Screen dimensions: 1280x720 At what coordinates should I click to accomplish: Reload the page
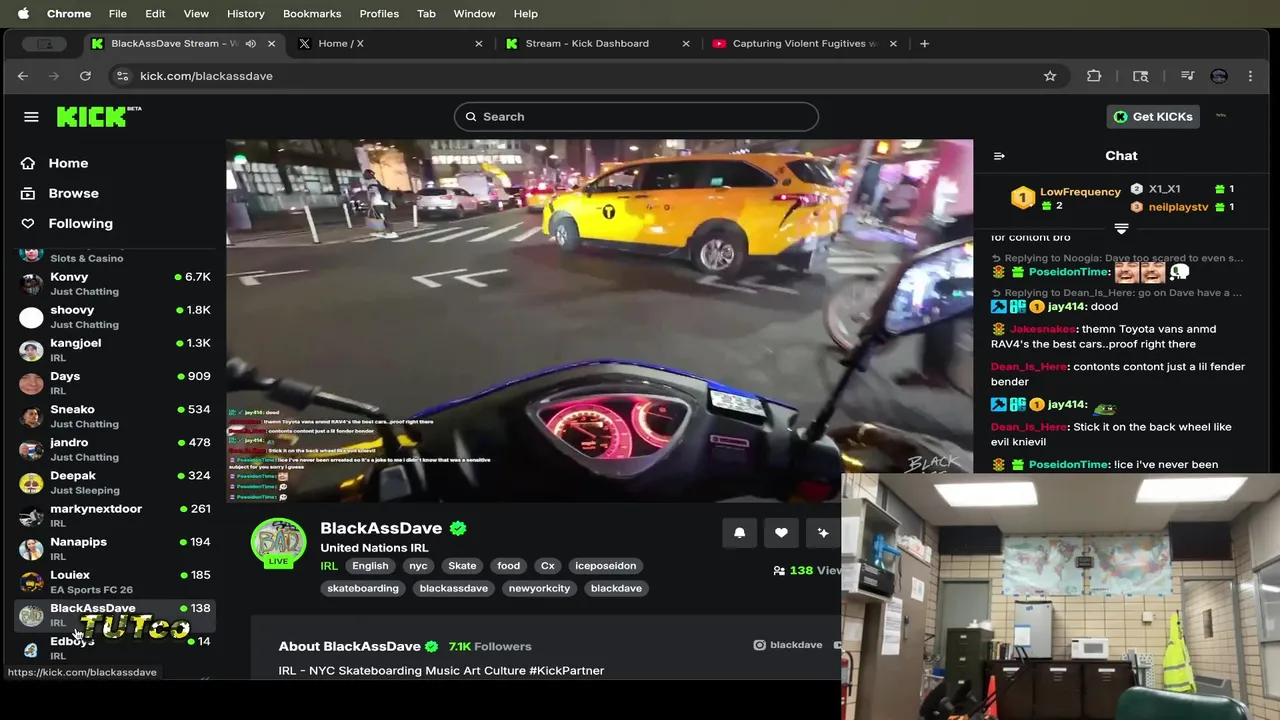85,76
